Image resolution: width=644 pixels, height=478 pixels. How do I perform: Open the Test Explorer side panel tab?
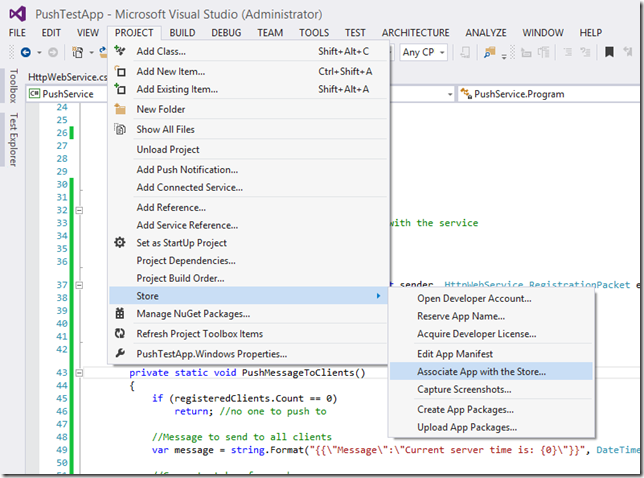14,140
